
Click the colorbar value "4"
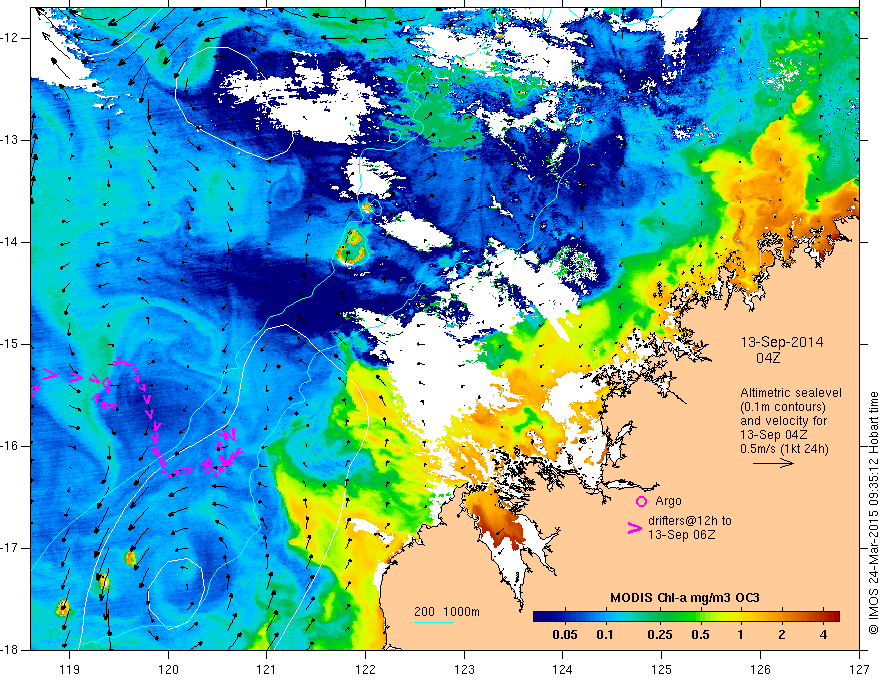point(823,635)
